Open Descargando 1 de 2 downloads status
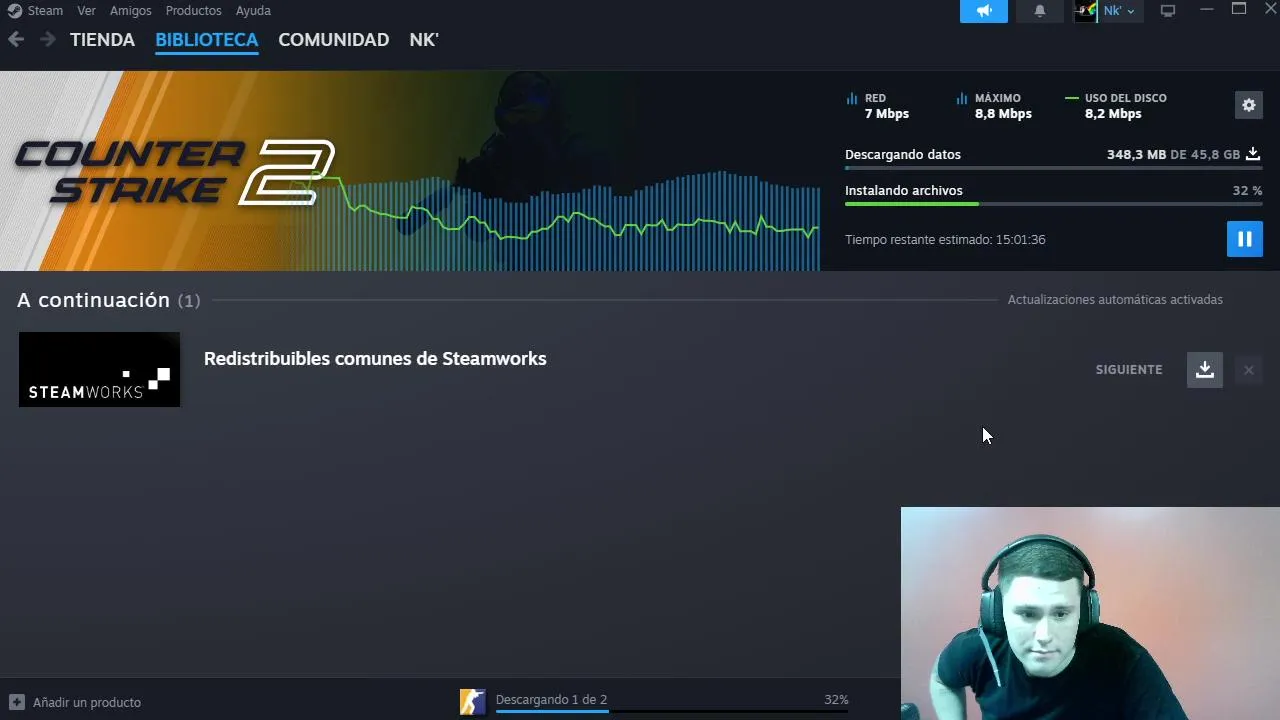This screenshot has height=720, width=1280. click(x=551, y=700)
